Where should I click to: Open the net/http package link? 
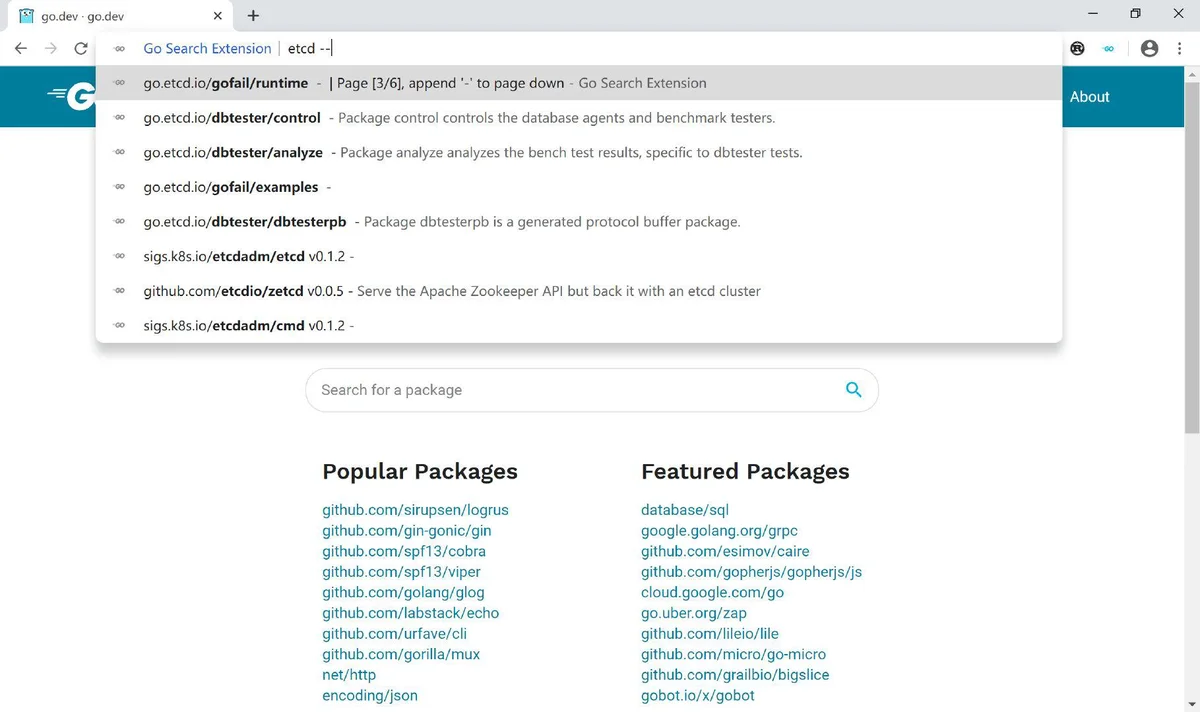tap(349, 675)
